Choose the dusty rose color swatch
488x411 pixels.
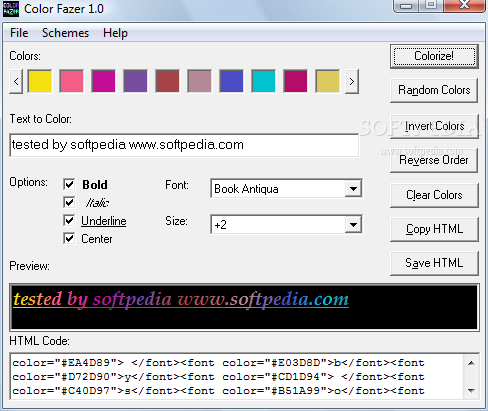click(199, 81)
